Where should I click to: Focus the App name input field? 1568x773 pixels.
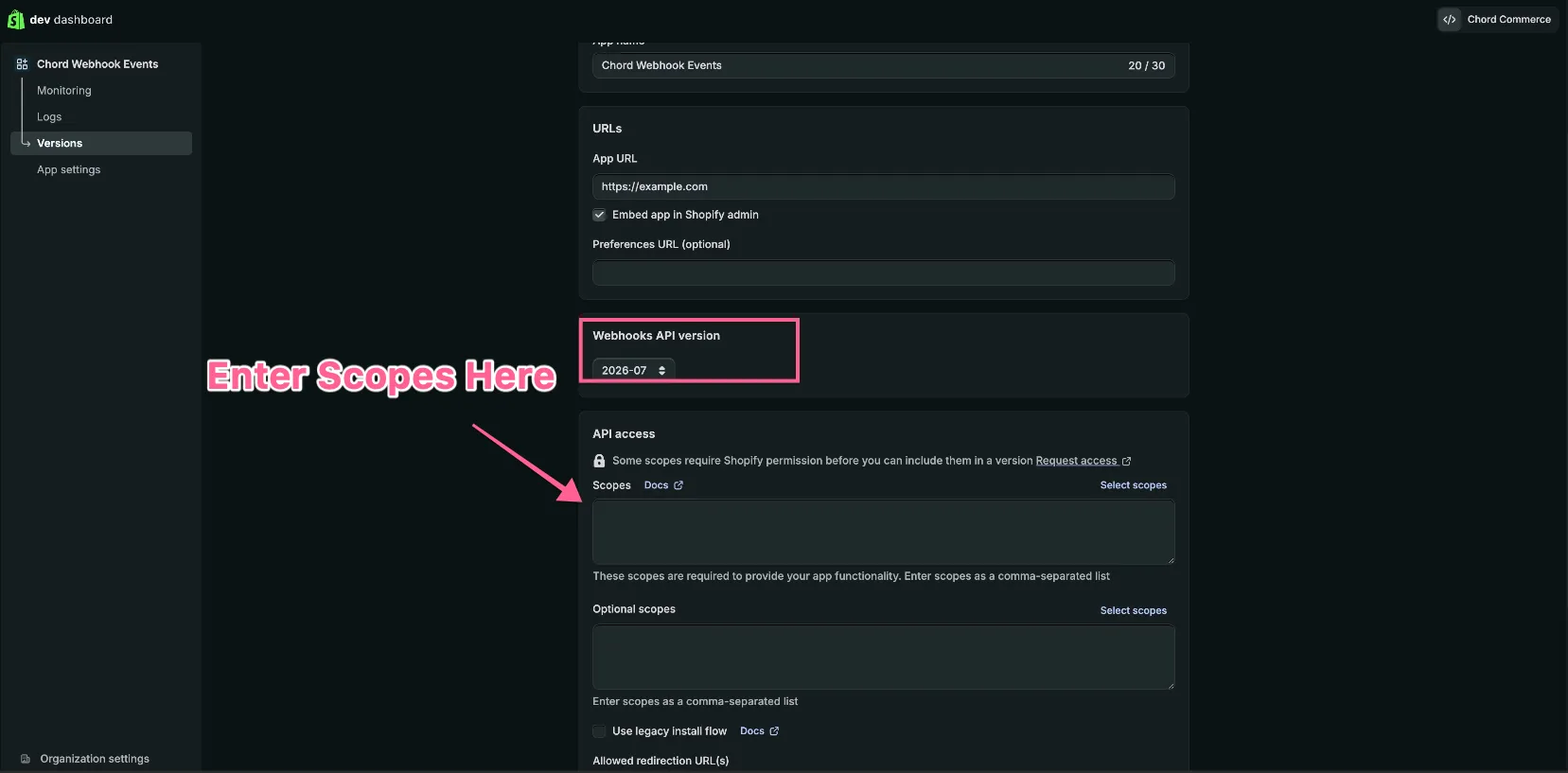coord(884,65)
